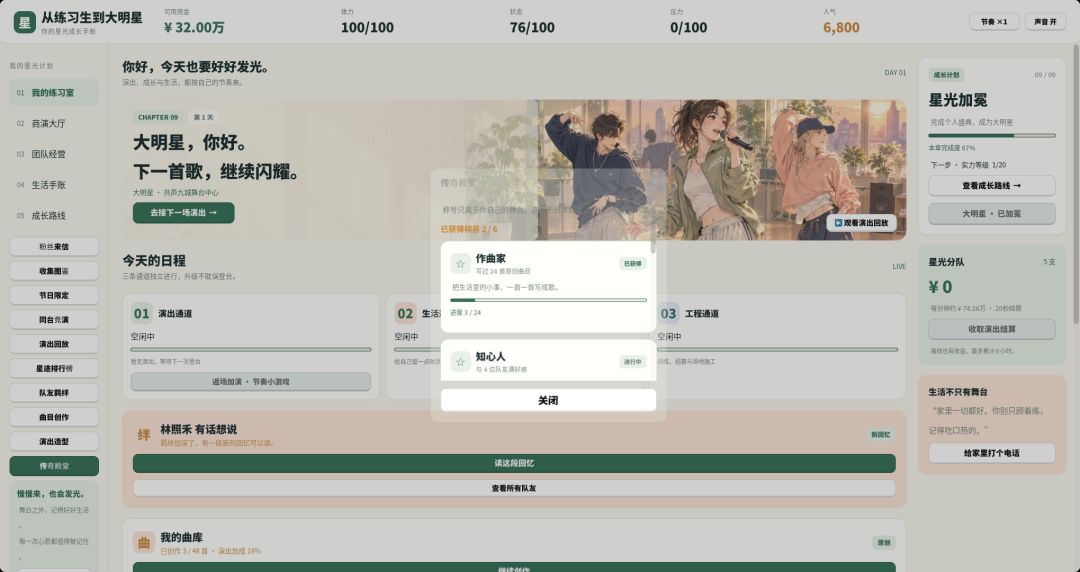1080x572 pixels.
Task: Click 大明星 · 已加冕 button
Action: [x=991, y=214]
